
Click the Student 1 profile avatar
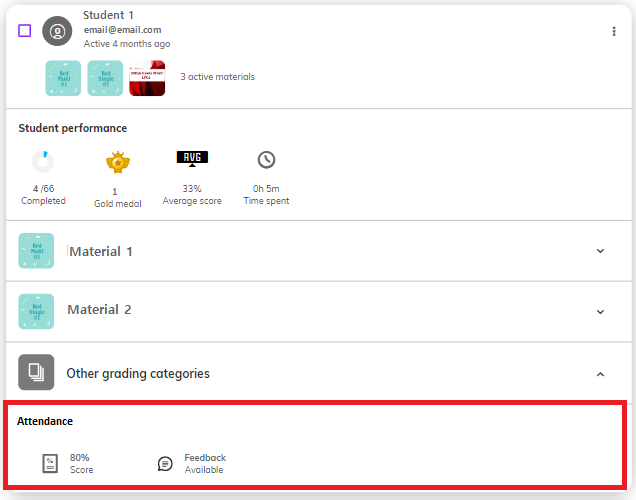pyautogui.click(x=57, y=31)
